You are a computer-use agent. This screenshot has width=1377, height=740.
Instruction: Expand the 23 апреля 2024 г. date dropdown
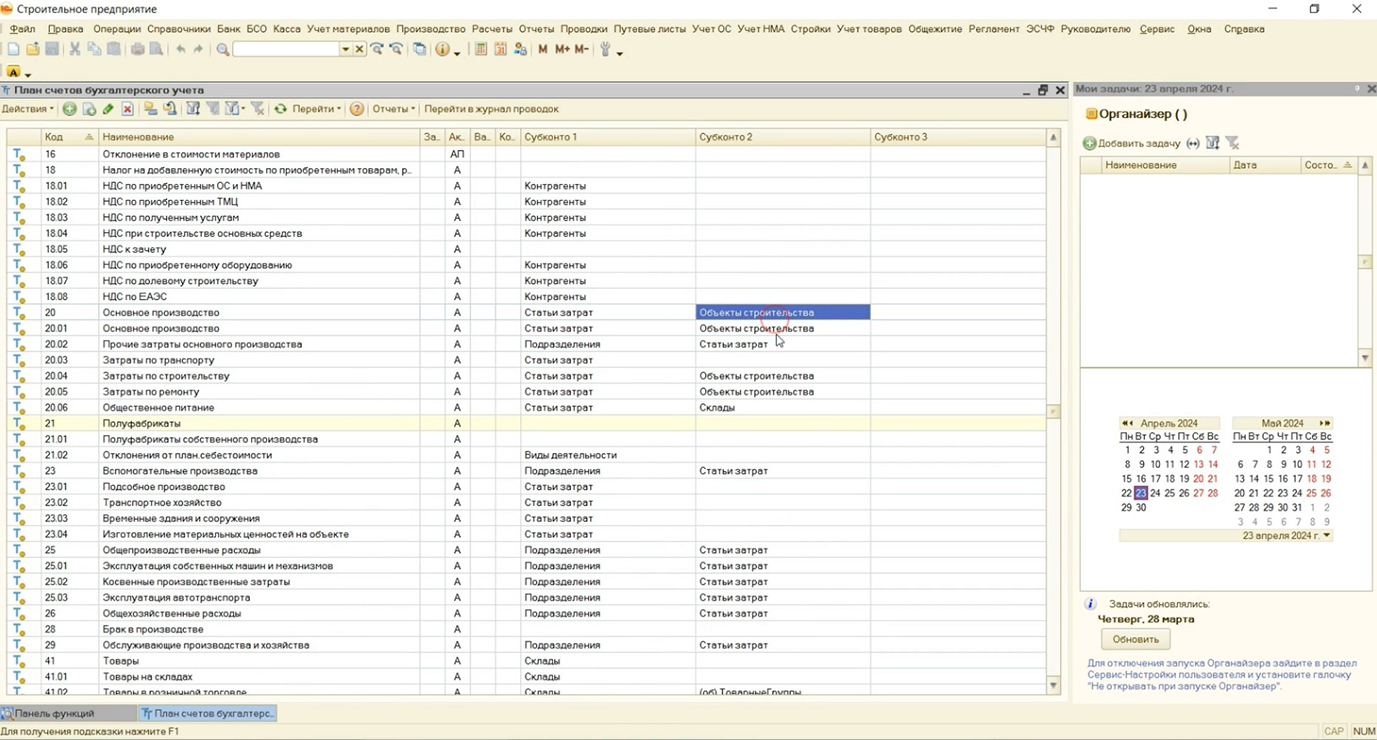[1327, 536]
